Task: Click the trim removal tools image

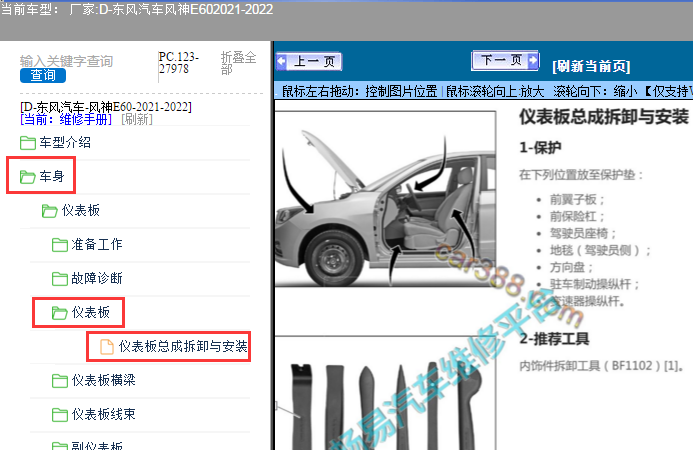Action: pyautogui.click(x=385, y=393)
